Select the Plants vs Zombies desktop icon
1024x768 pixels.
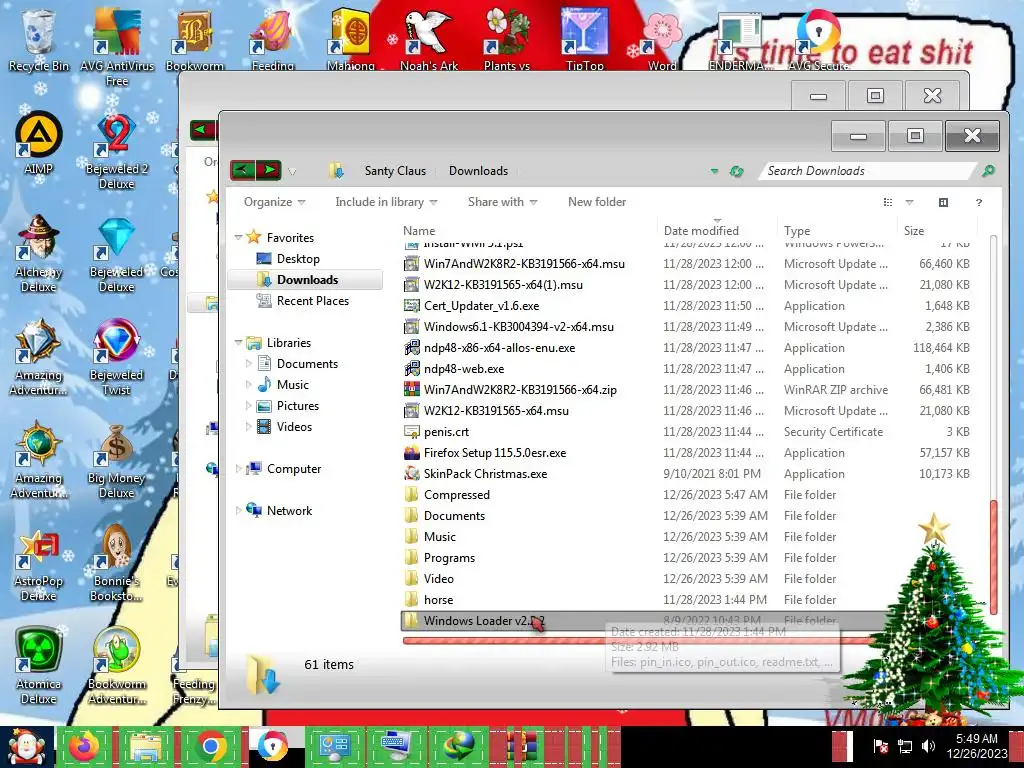507,39
